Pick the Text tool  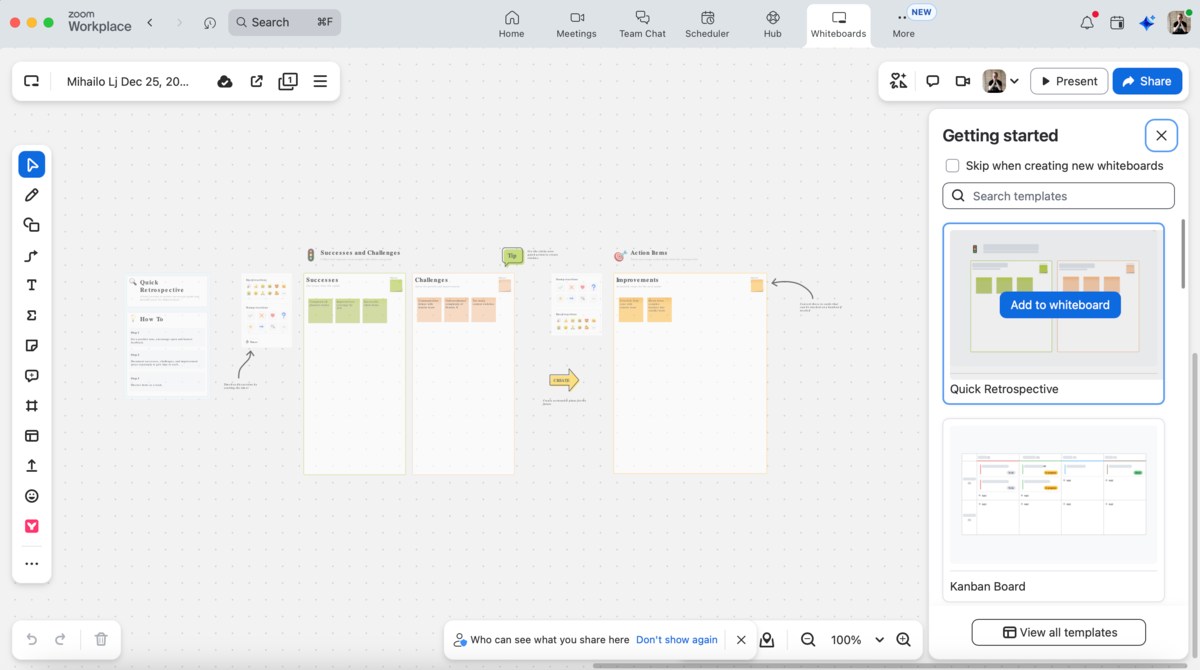click(31, 285)
